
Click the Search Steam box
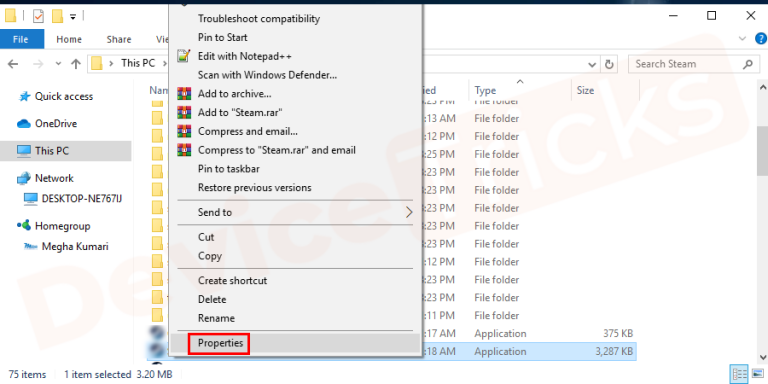click(693, 64)
